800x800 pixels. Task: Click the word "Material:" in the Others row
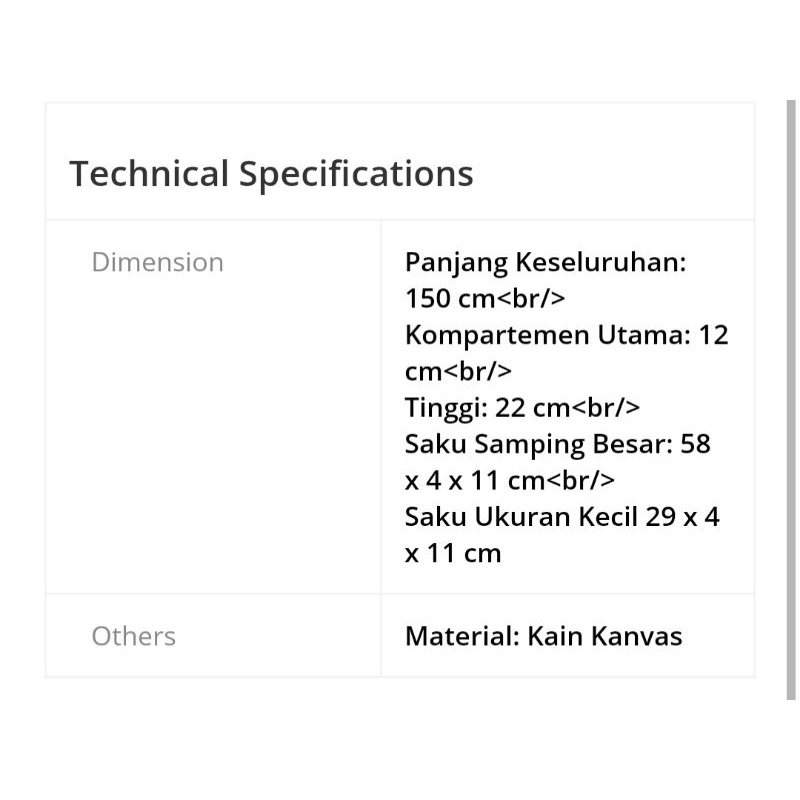coord(461,636)
